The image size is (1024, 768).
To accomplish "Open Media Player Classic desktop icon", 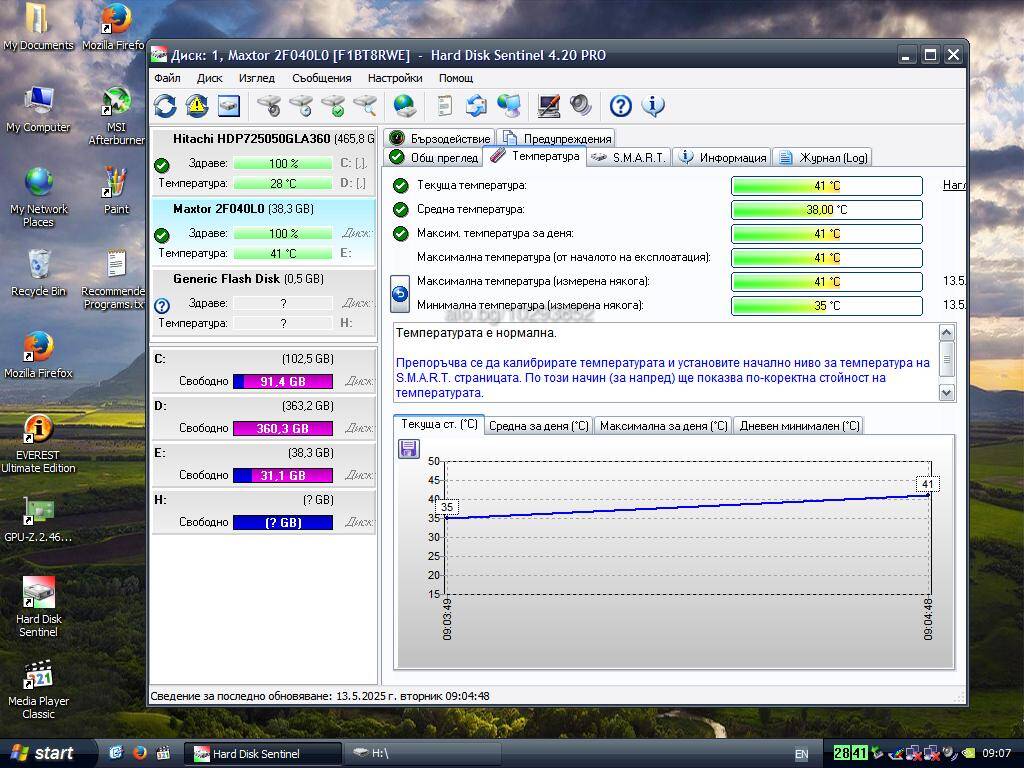I will [38, 690].
